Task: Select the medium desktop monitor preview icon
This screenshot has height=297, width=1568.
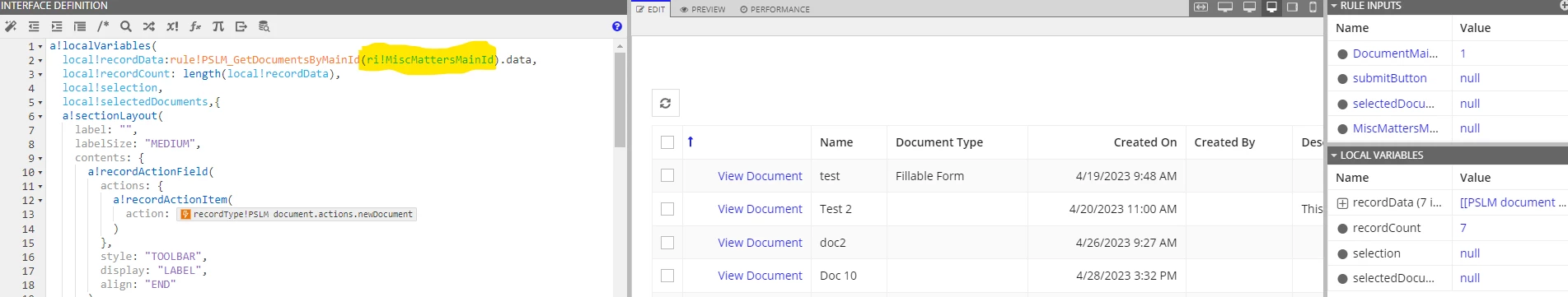Action: 1249,7
